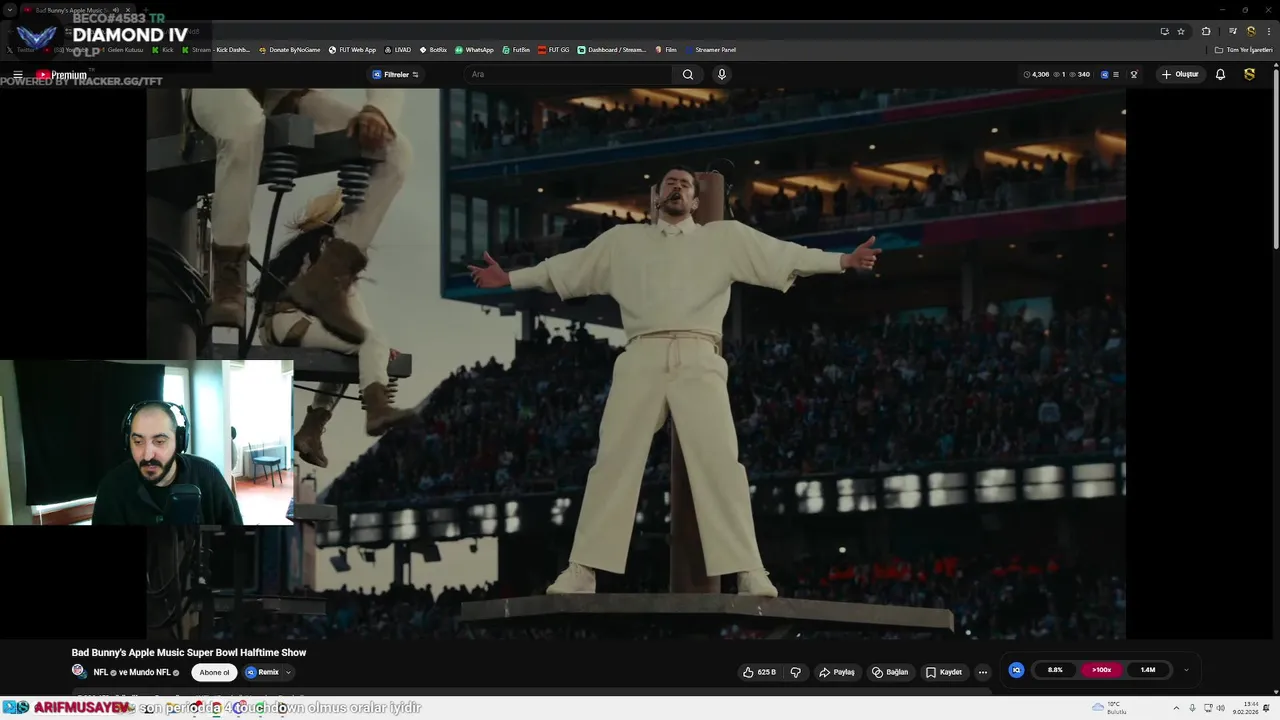The width and height of the screenshot is (1280, 720).
Task: Expand the chevron next to Remix
Action: (x=288, y=672)
